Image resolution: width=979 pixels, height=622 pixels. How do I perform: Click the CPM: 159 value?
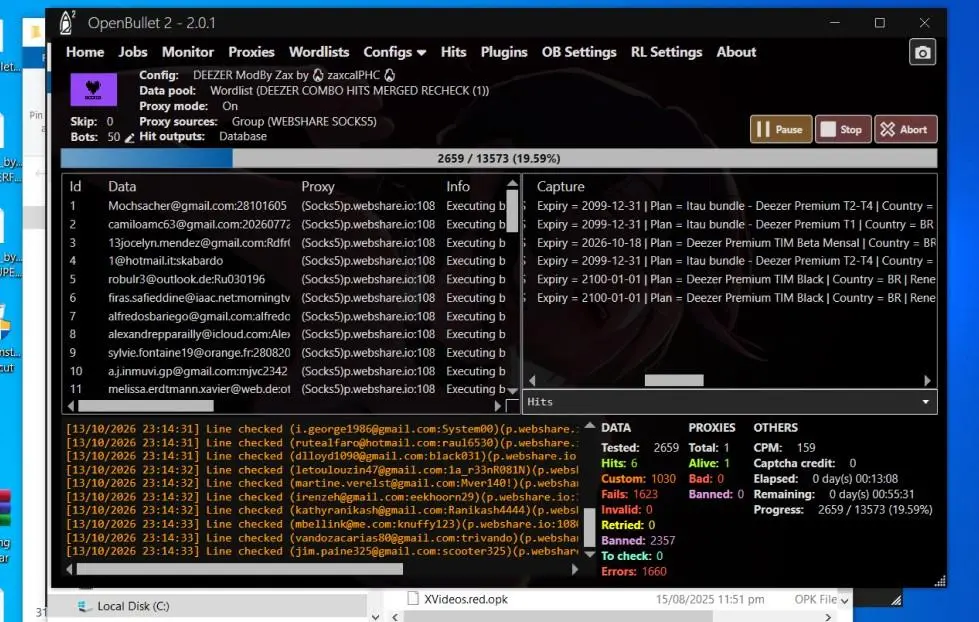click(806, 448)
